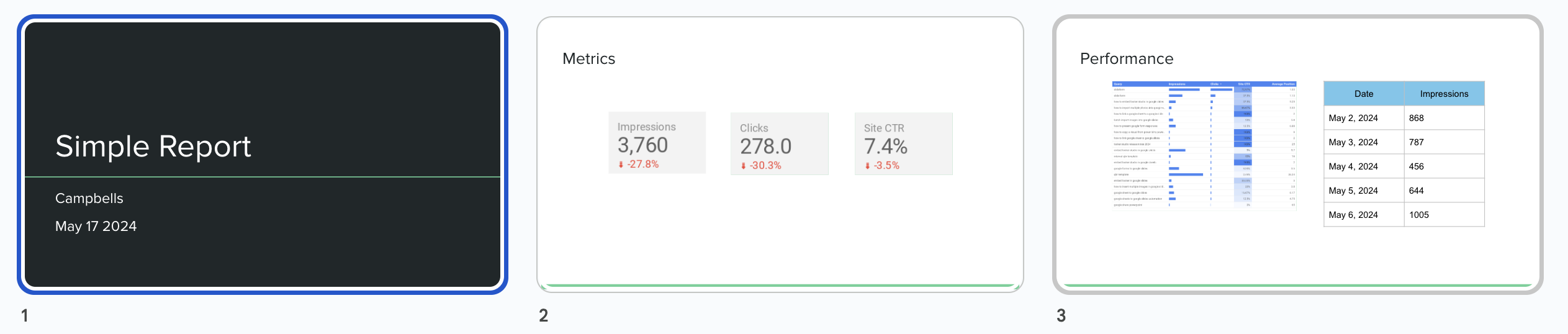
Task: Click the Impressions 3,760 scorecard
Action: (657, 143)
